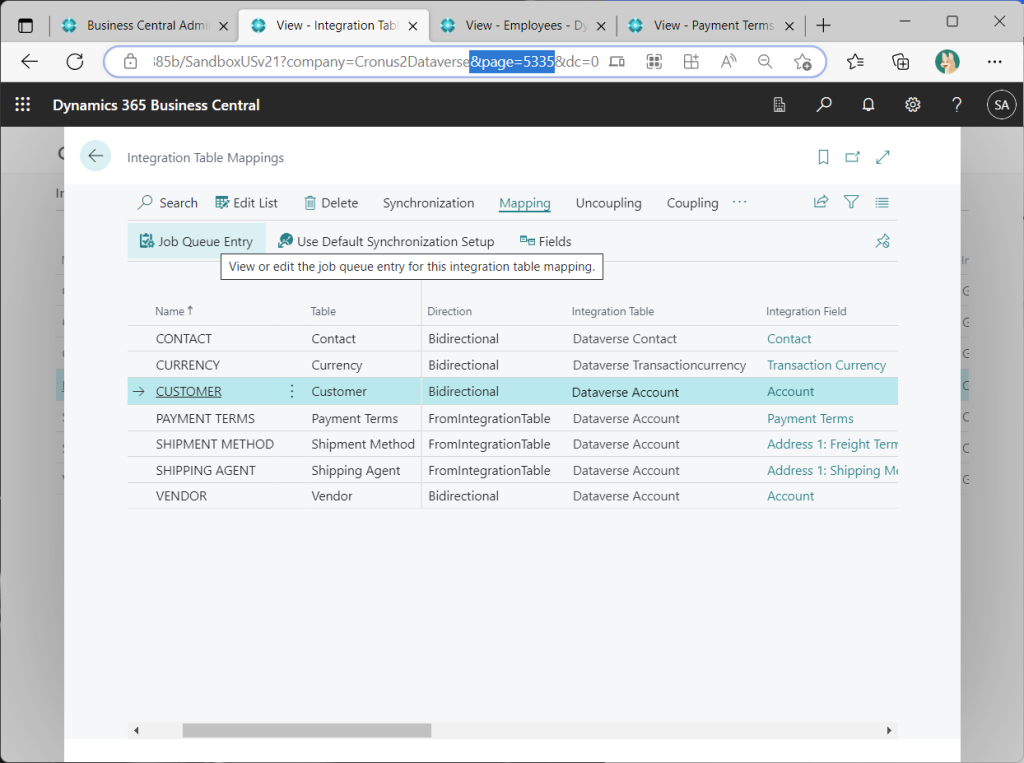Open the browser profile avatar
The width and height of the screenshot is (1024, 763).
[x=947, y=61]
